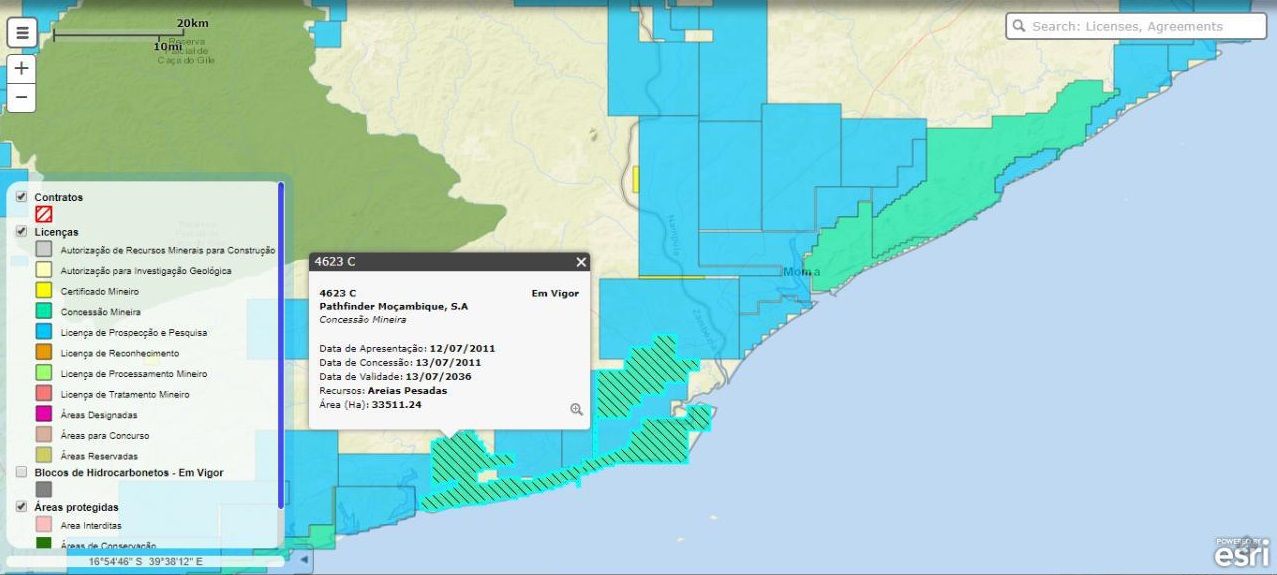This screenshot has height=575, width=1277.
Task: Click the Contratos hatched legend symbol
Action: 43,214
